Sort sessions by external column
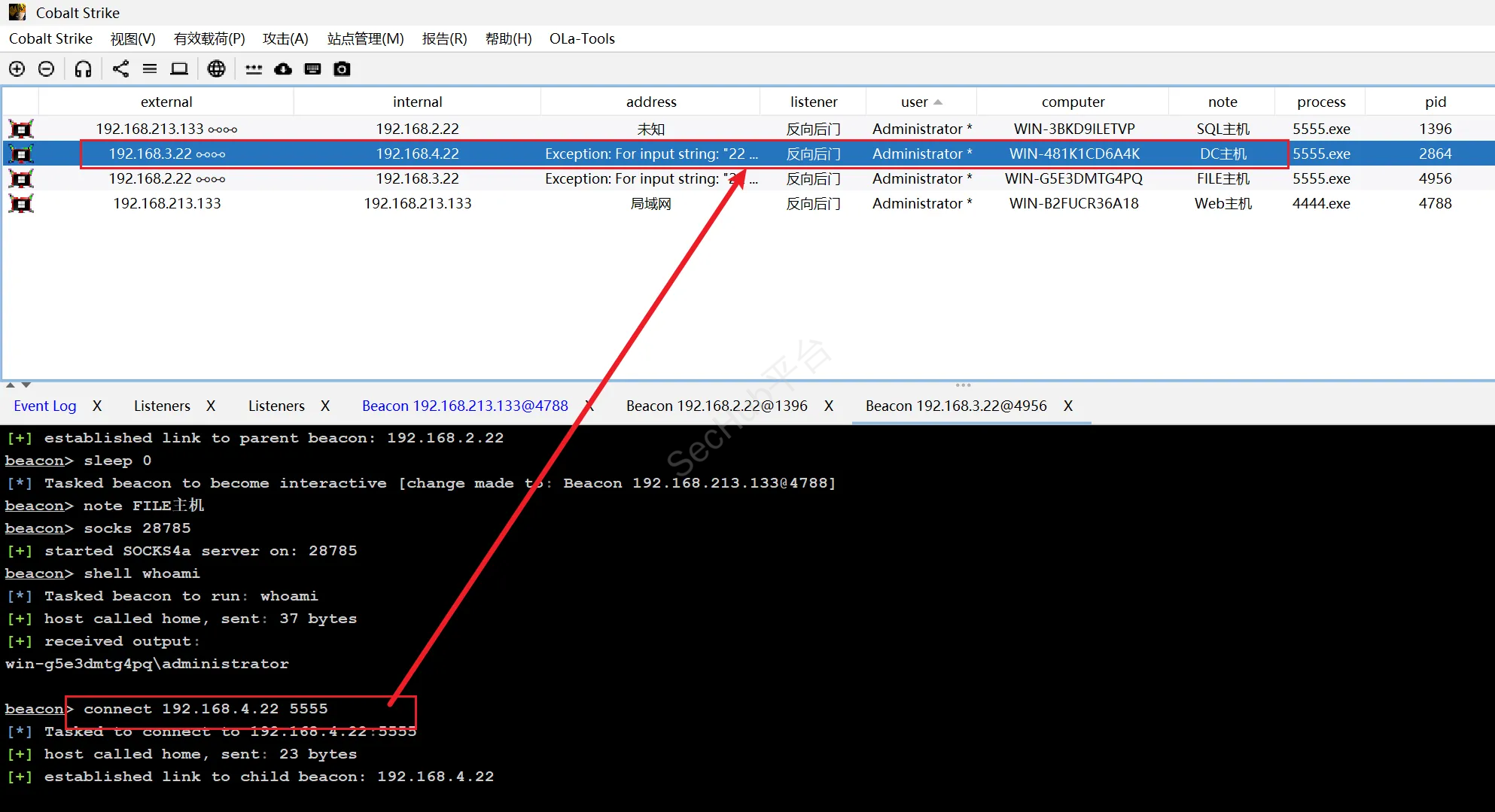1495x812 pixels. (166, 102)
